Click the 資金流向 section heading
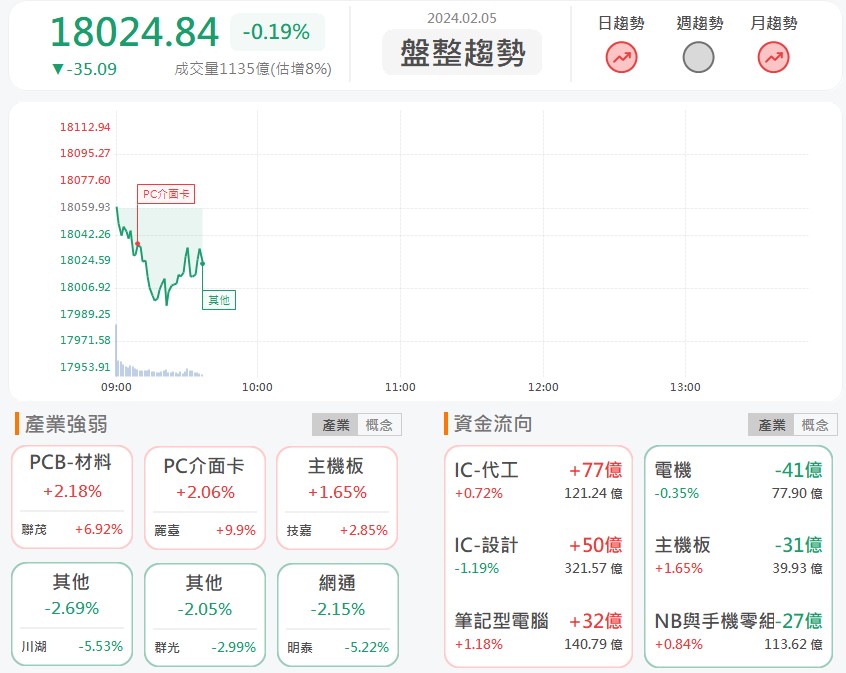Image resolution: width=846 pixels, height=673 pixels. tap(493, 424)
